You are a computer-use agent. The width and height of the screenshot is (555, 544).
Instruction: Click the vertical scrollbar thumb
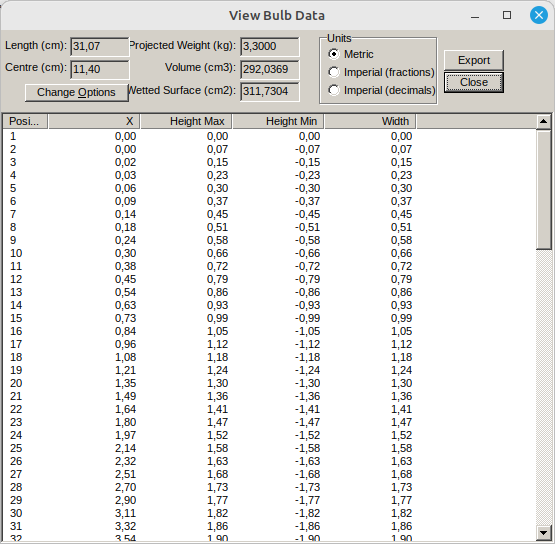click(543, 190)
